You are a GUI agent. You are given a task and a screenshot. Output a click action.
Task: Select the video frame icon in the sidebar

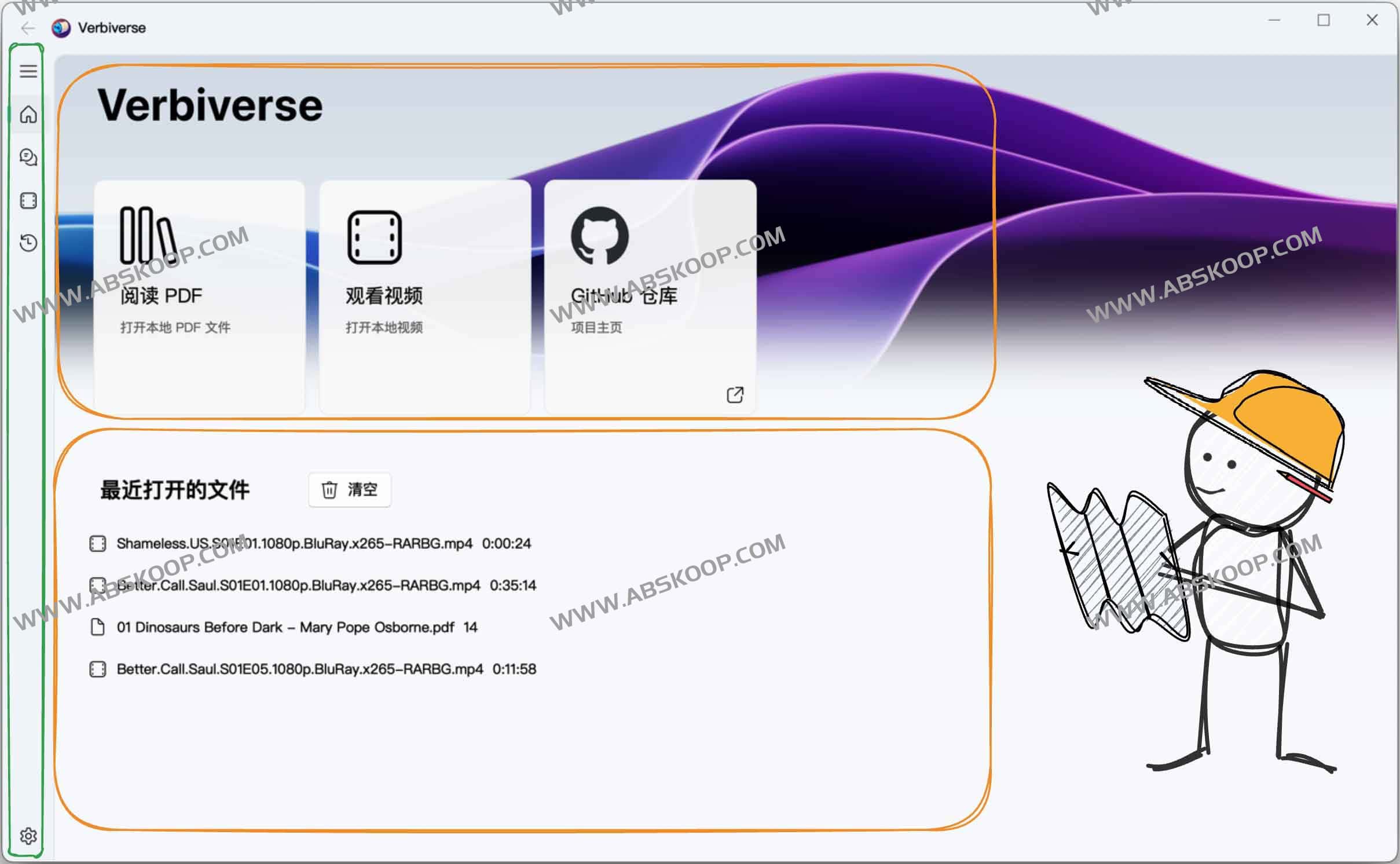(27, 200)
